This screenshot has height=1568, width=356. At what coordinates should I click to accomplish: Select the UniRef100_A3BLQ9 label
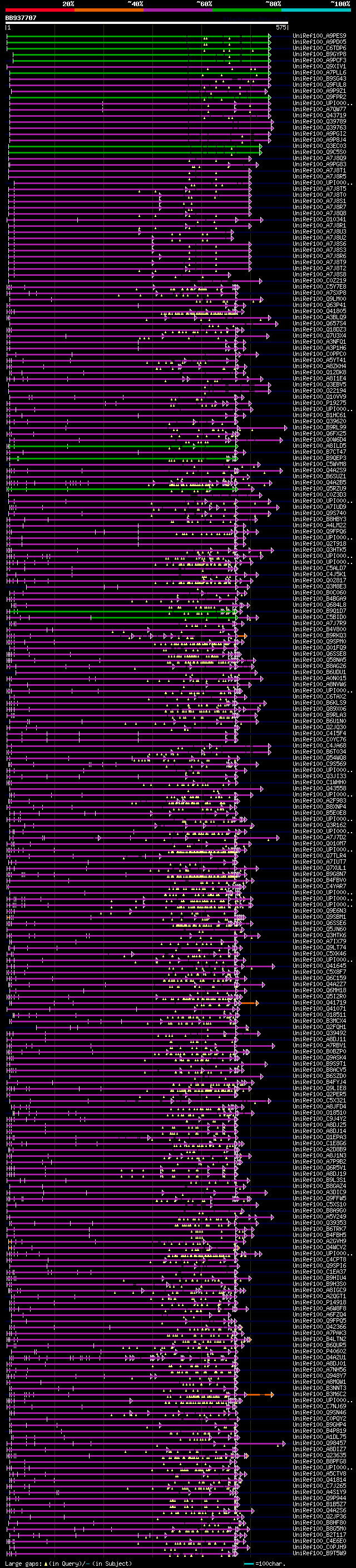[x=319, y=317]
